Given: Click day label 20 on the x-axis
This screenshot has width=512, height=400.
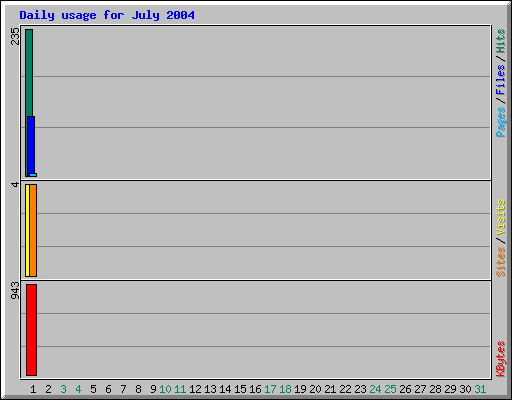Looking at the screenshot, I should coord(315,389).
